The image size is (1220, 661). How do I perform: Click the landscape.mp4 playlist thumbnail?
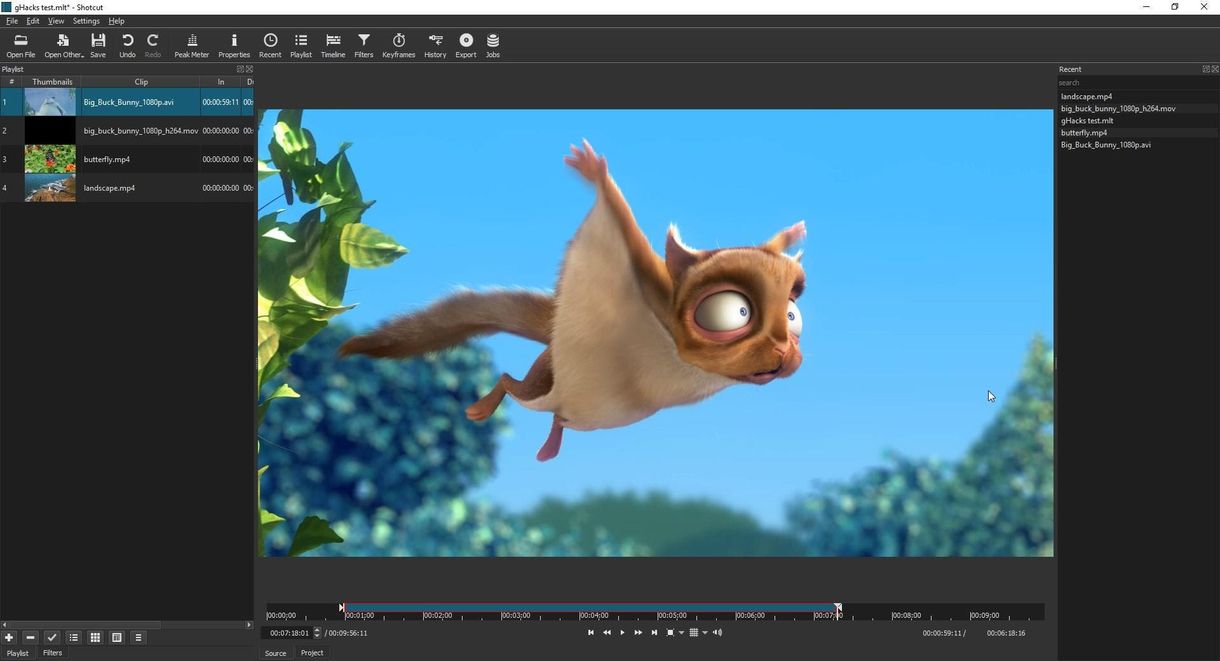click(x=50, y=188)
